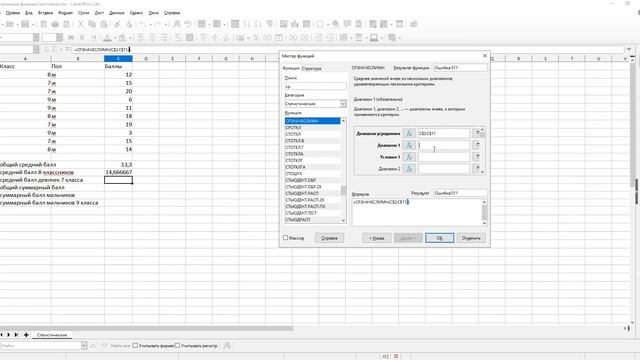Click the OK button in Function Wizard
The image size is (640, 360).
click(x=439, y=238)
